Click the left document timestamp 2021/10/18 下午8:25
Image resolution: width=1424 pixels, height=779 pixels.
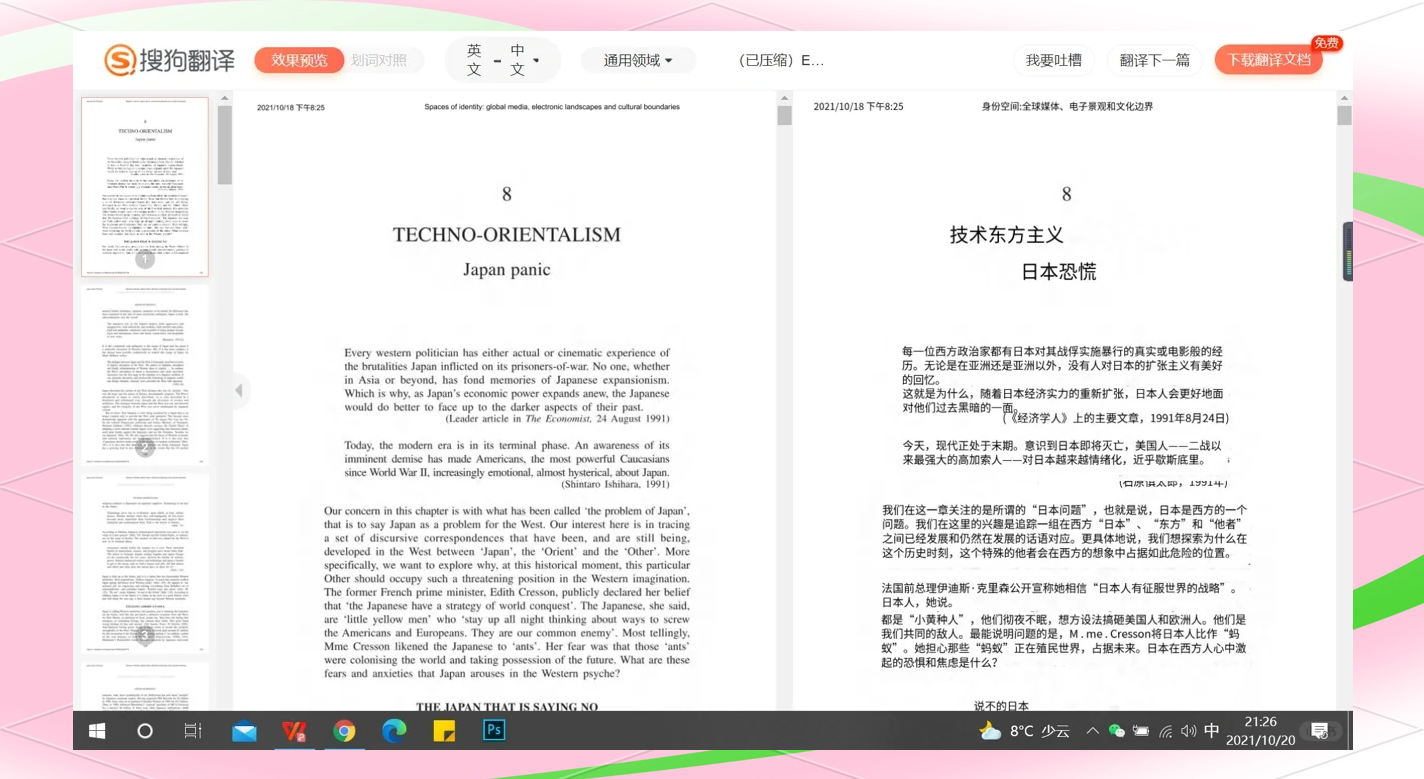point(291,107)
